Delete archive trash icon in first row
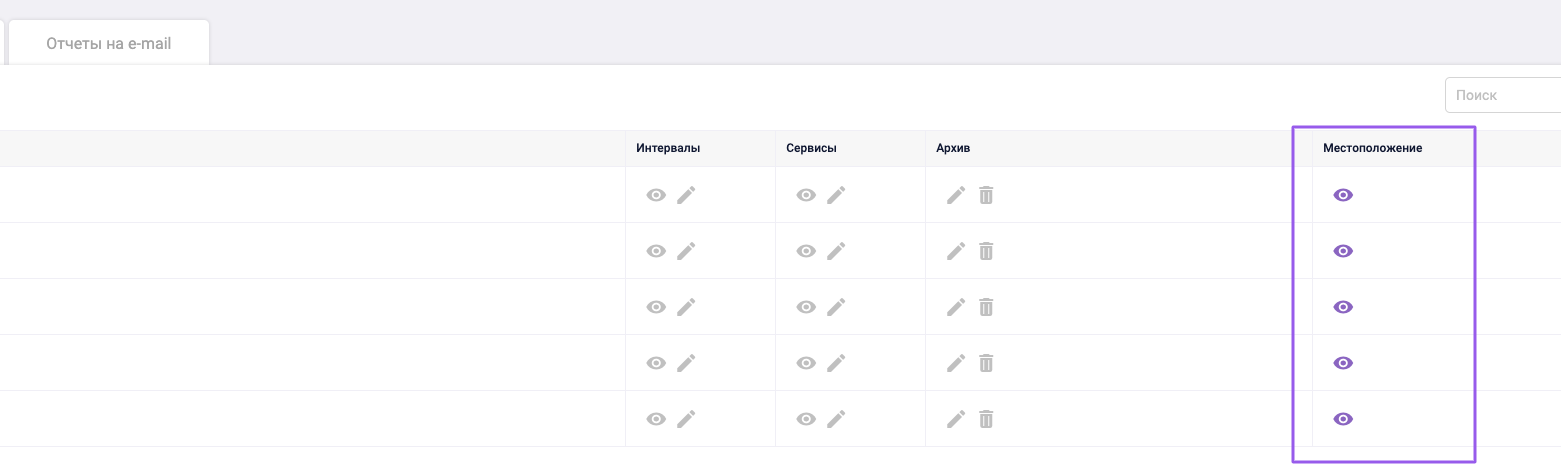 tap(986, 195)
